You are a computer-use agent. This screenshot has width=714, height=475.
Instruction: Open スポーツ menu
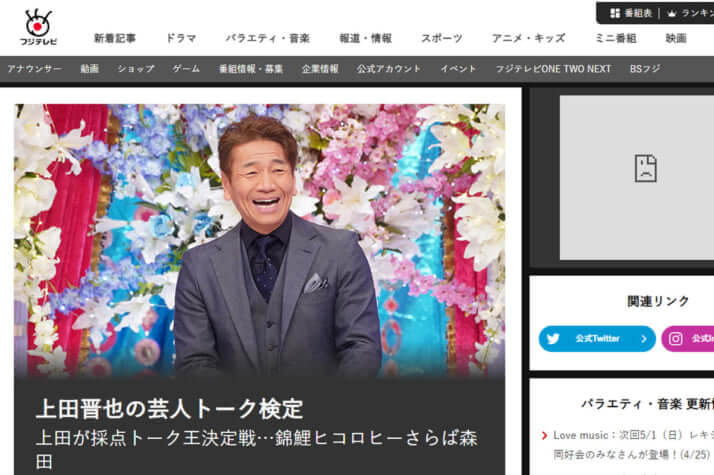[441, 38]
